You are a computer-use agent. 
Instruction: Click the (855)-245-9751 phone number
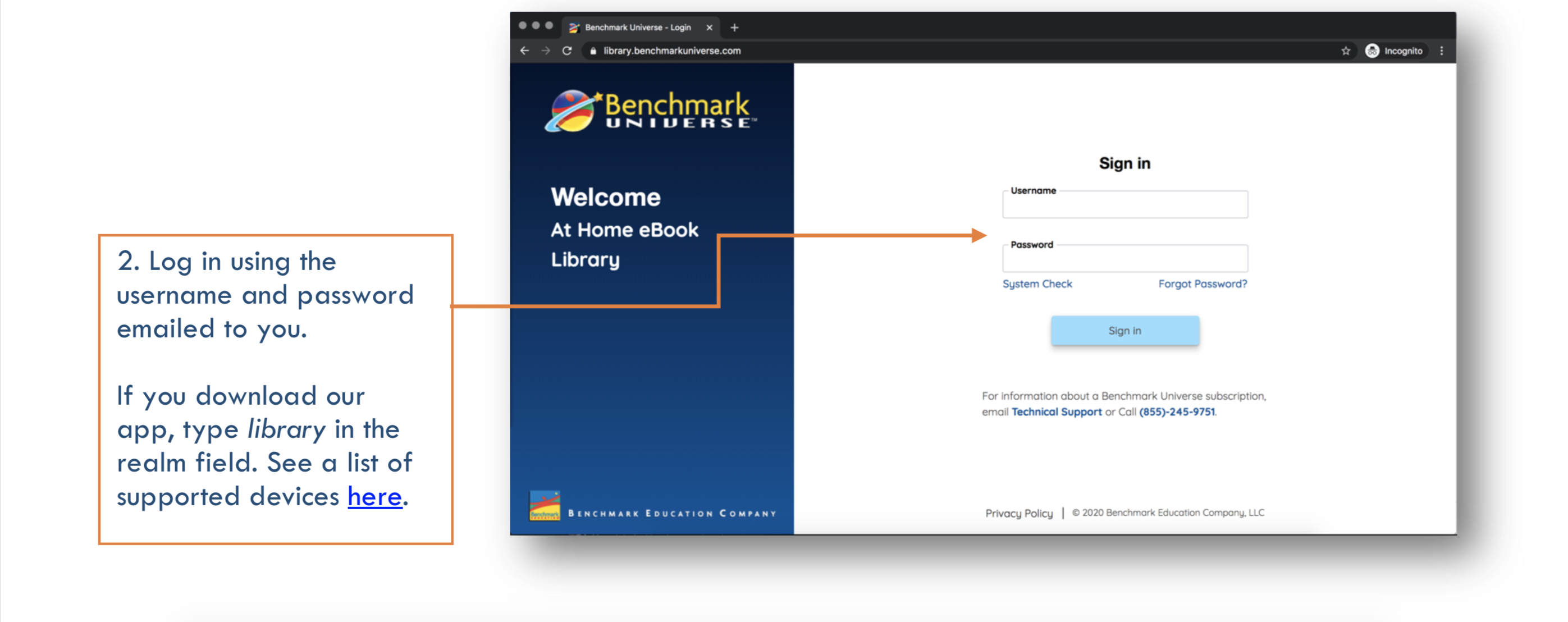pyautogui.click(x=1176, y=412)
